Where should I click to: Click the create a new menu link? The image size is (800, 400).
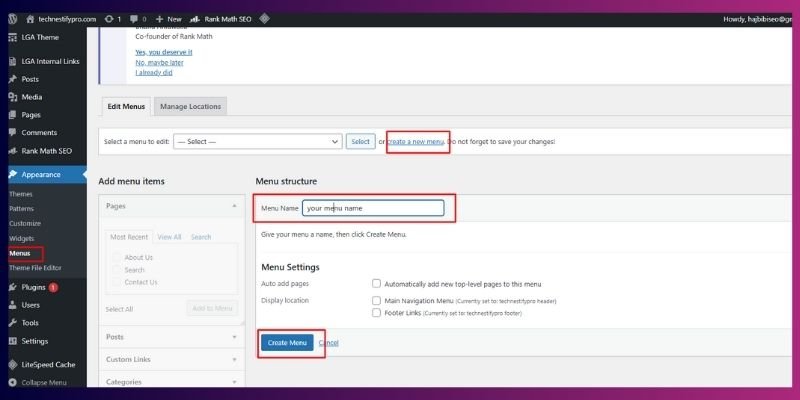pyautogui.click(x=416, y=142)
